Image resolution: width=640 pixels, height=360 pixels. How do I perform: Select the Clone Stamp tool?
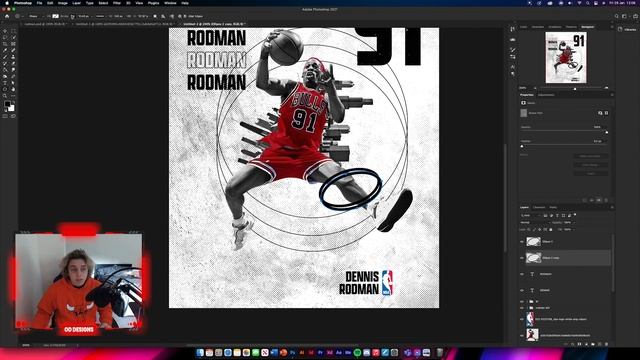(13, 57)
